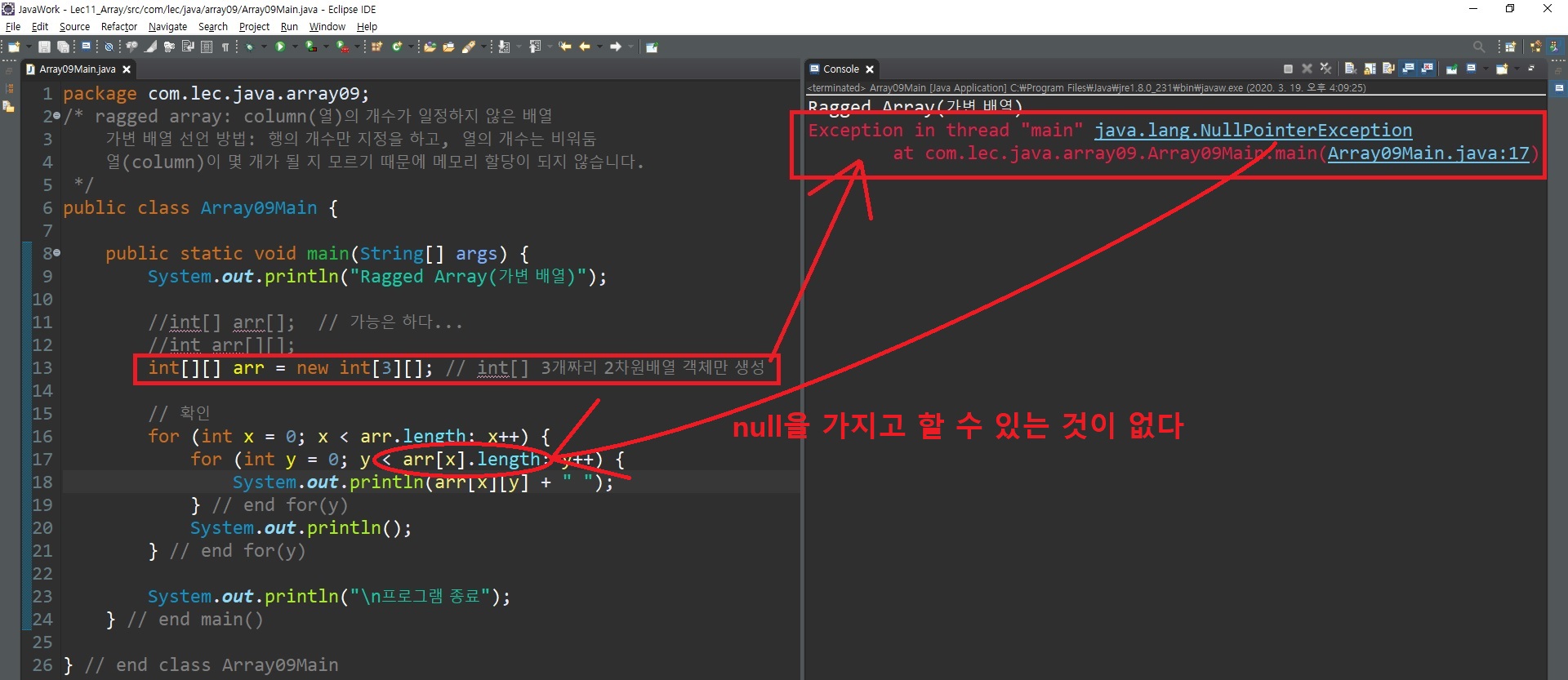Remove the terminated launch from Console

tap(1307, 69)
